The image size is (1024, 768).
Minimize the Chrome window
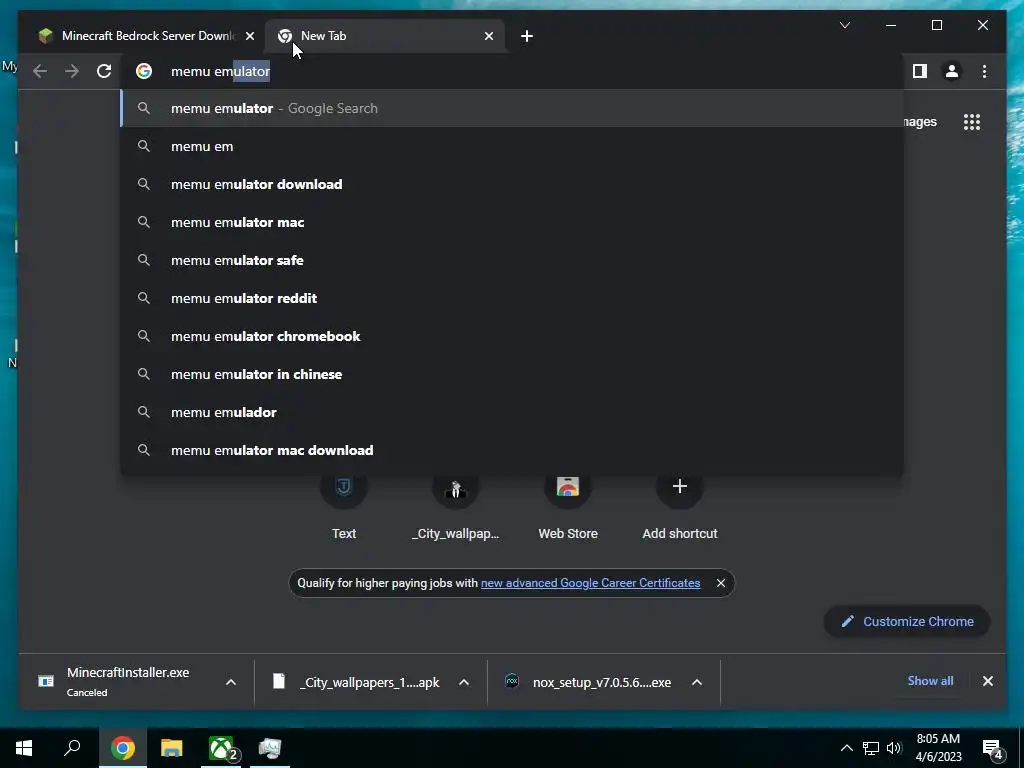point(891,25)
